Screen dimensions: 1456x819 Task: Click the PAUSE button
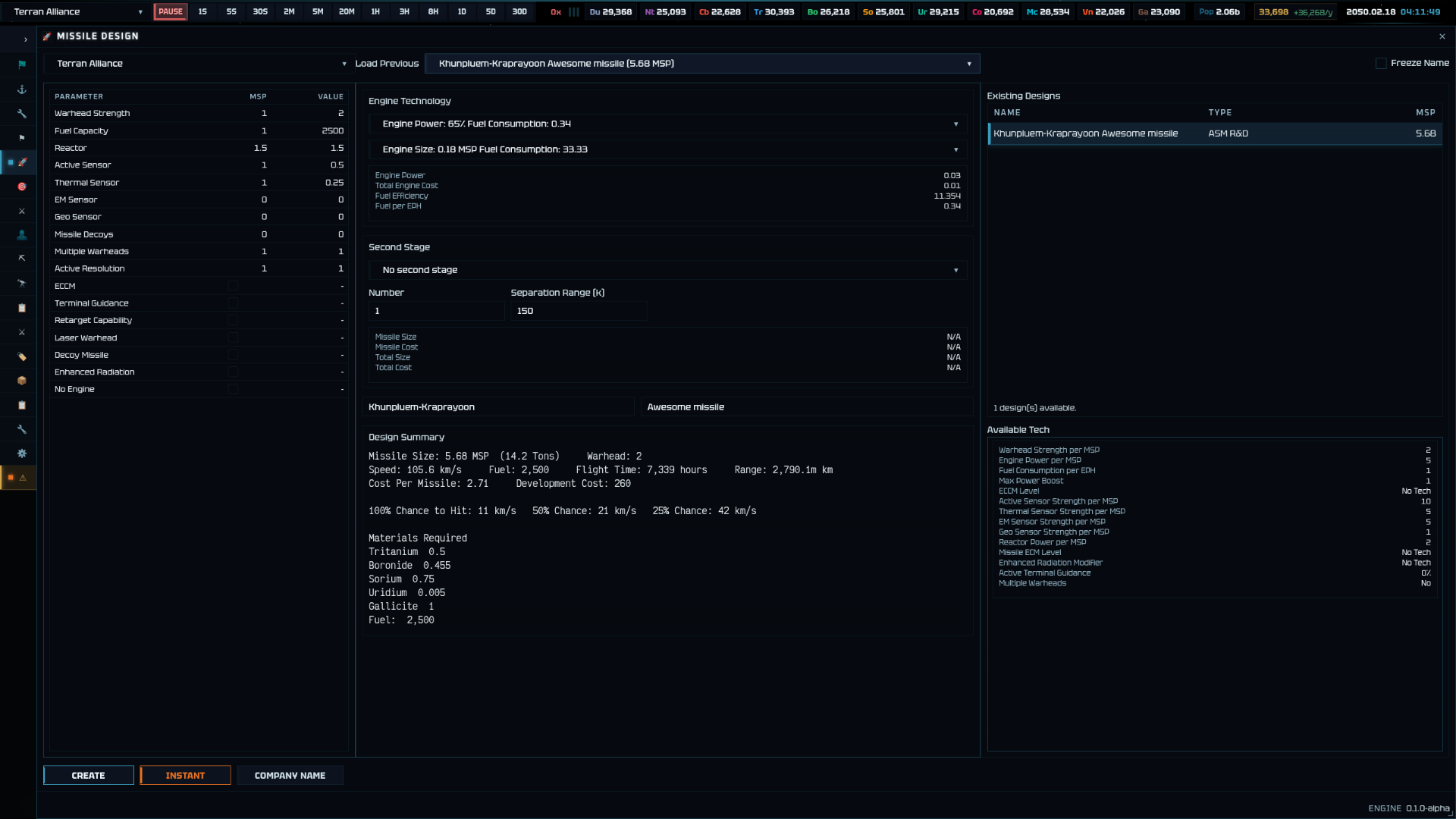[171, 11]
